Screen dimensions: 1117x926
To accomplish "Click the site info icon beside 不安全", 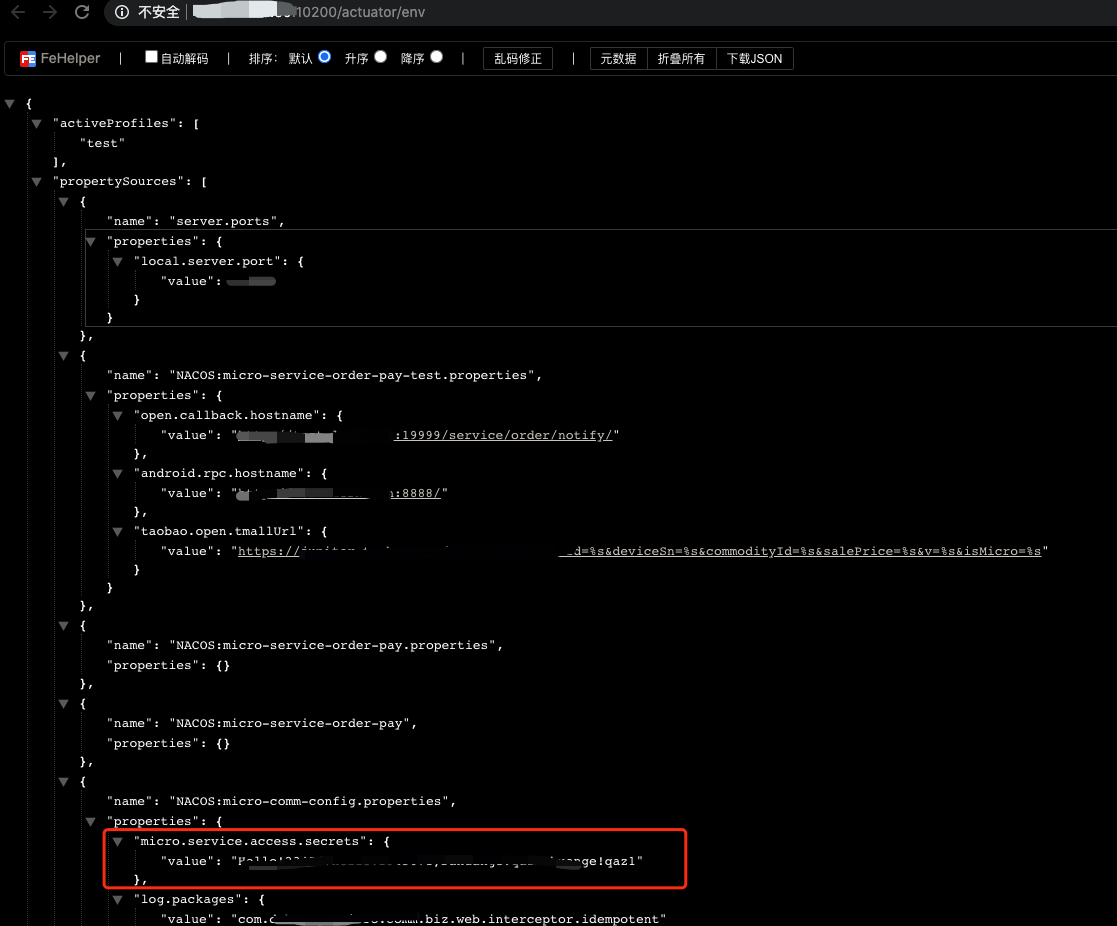I will 122,12.
